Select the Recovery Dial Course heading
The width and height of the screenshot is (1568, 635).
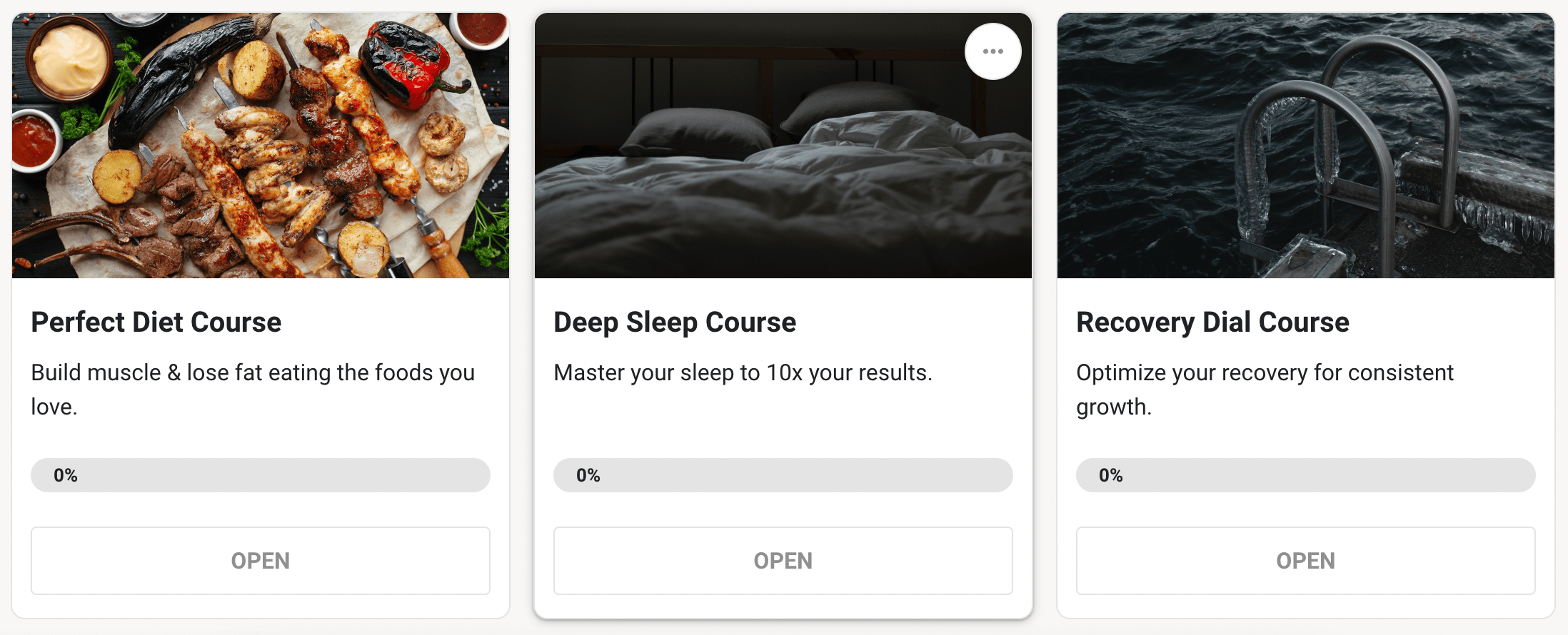pos(1212,322)
